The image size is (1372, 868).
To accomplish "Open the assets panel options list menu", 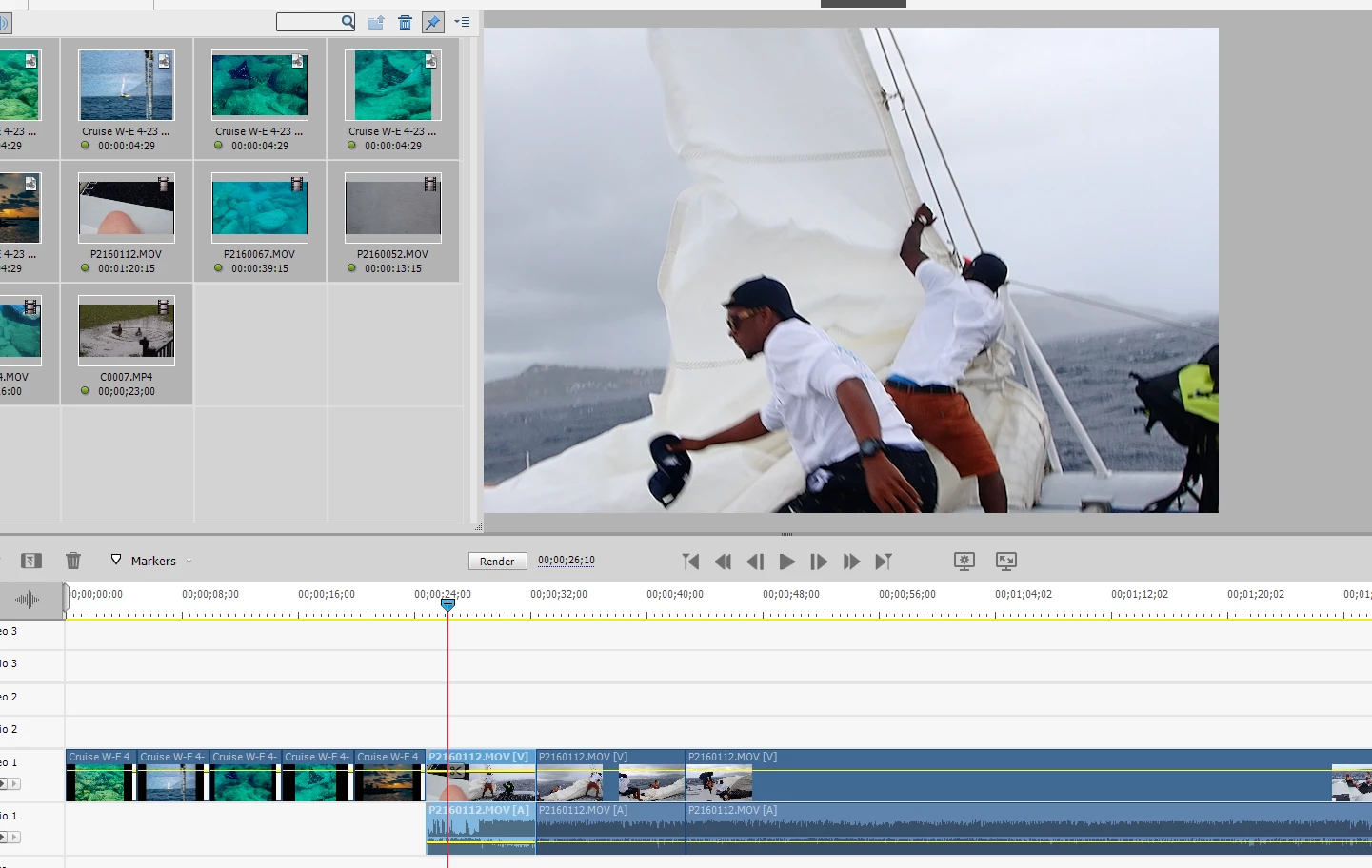I will (x=462, y=22).
